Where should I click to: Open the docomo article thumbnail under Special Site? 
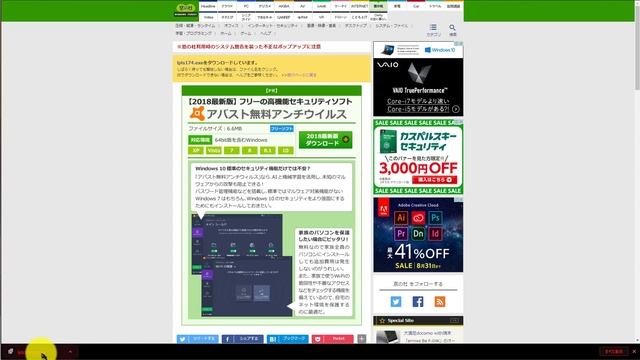[387, 337]
